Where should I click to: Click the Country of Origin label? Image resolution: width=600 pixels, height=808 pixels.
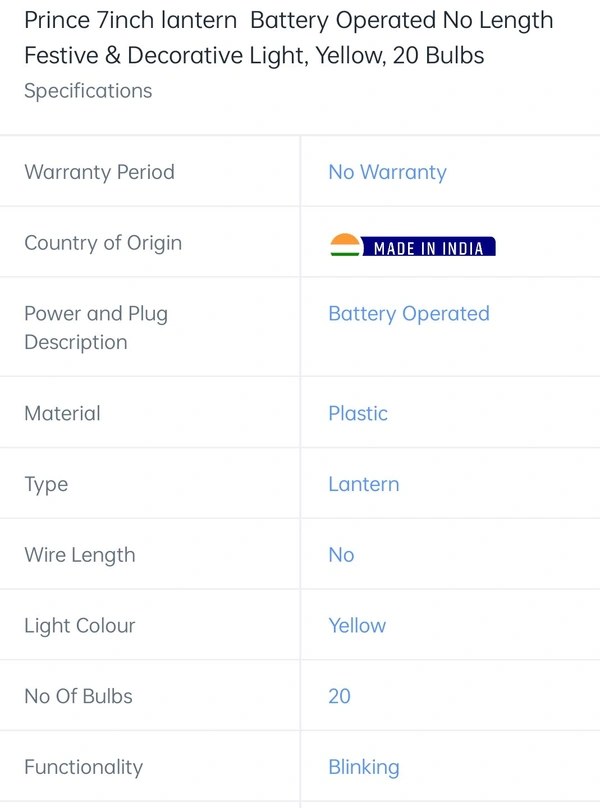click(x=103, y=243)
